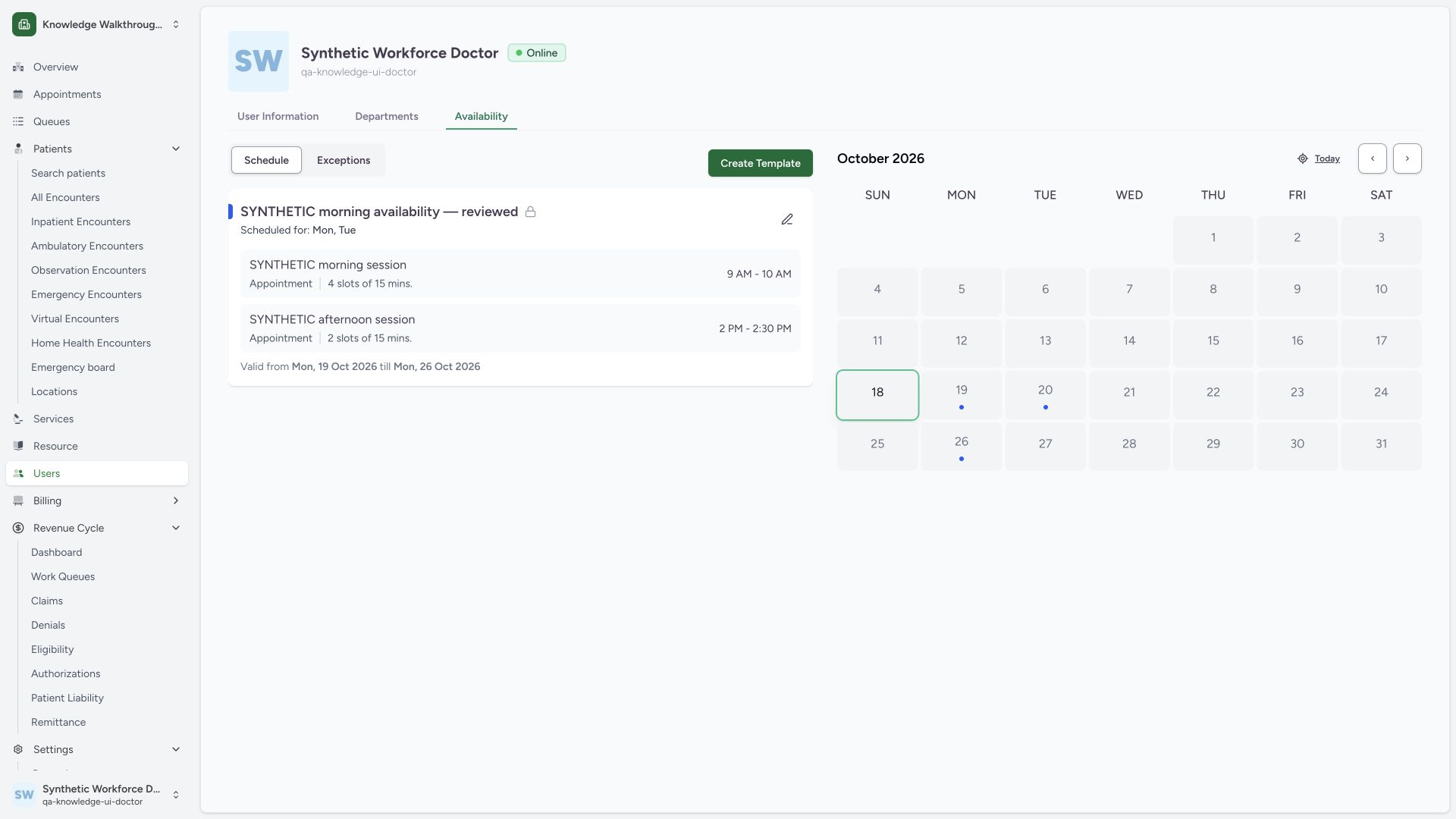Expand the Billing section

[176, 500]
